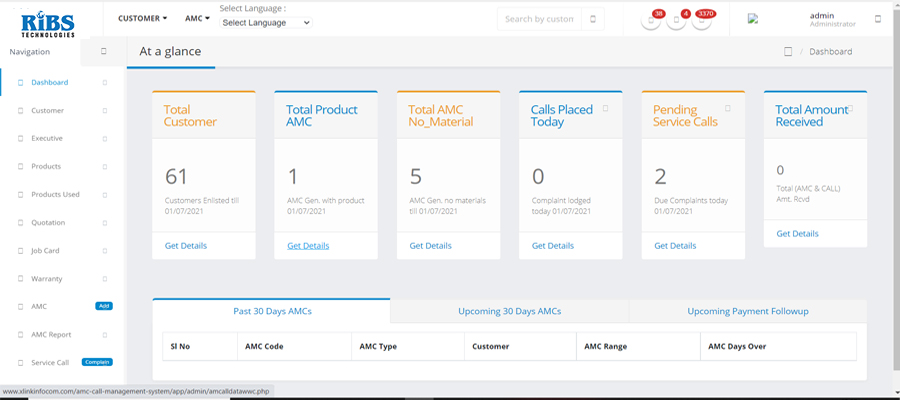Click the icon with 3370 badge

tap(702, 20)
